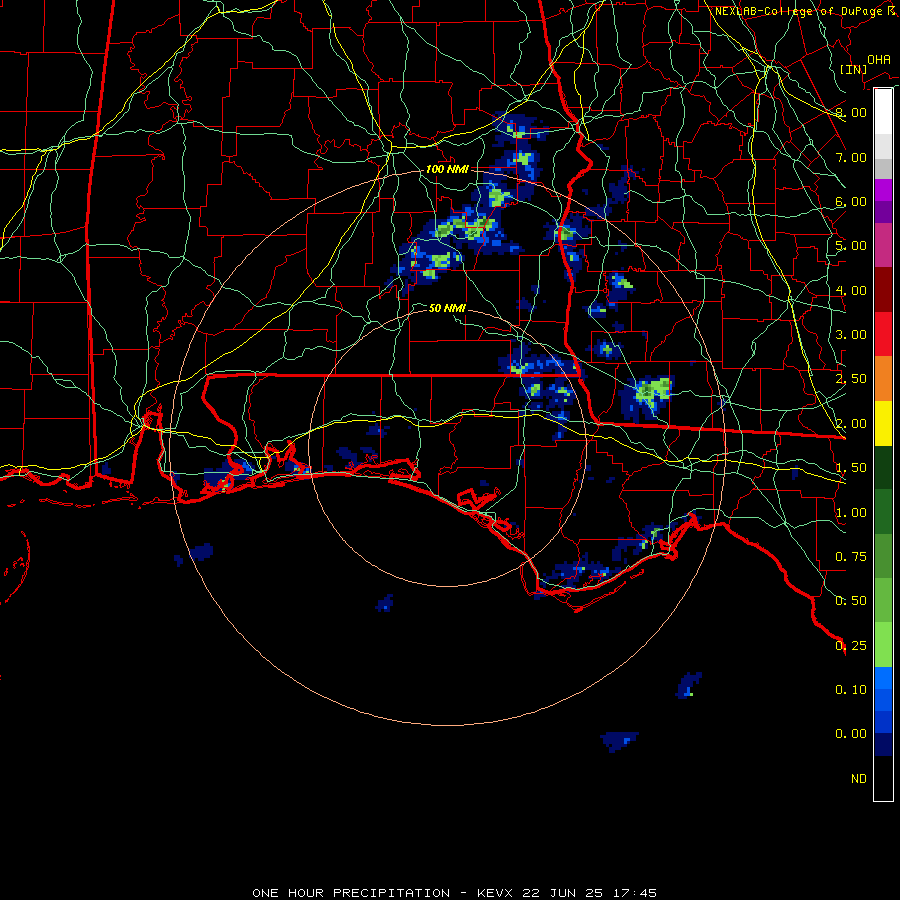Click the 8.00 legend value

point(851,112)
